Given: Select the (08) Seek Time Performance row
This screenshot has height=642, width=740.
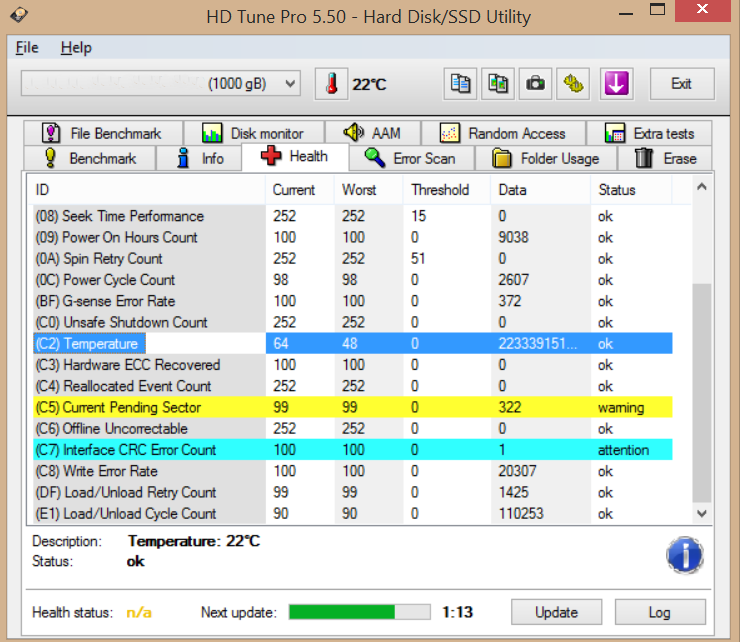Looking at the screenshot, I should click(x=353, y=216).
